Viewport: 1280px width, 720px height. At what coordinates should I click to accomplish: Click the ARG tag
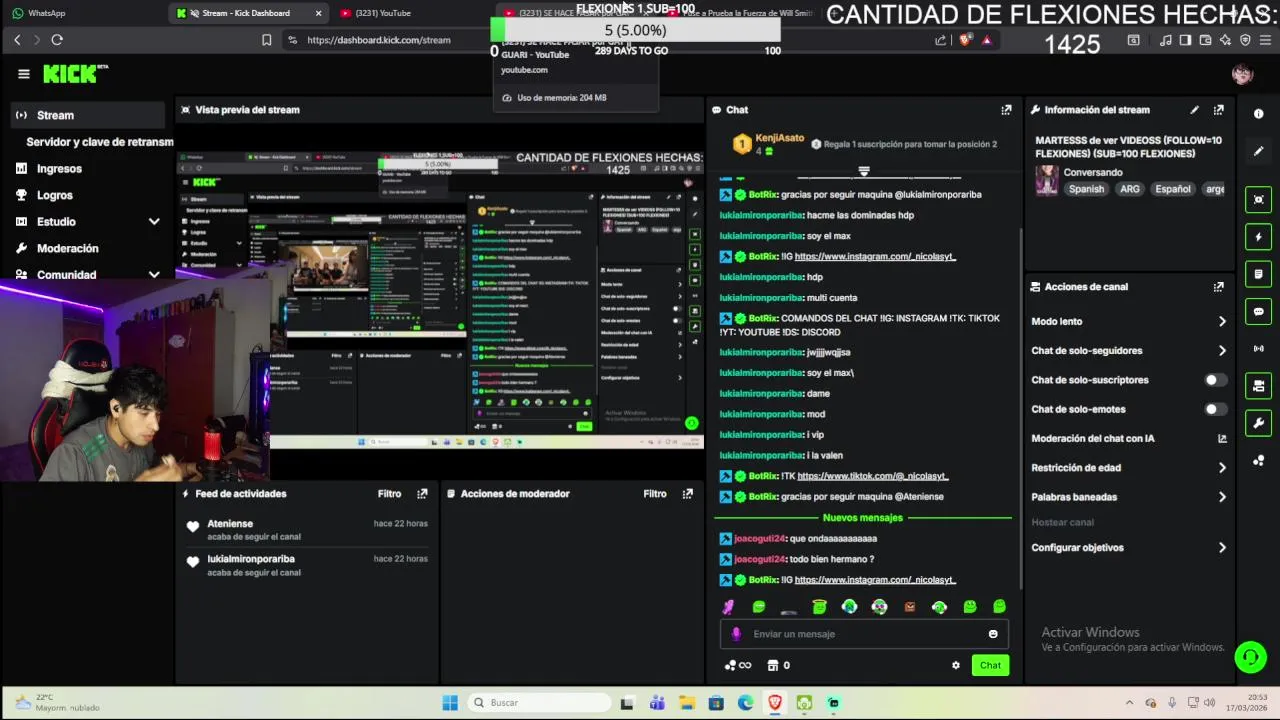(1130, 189)
